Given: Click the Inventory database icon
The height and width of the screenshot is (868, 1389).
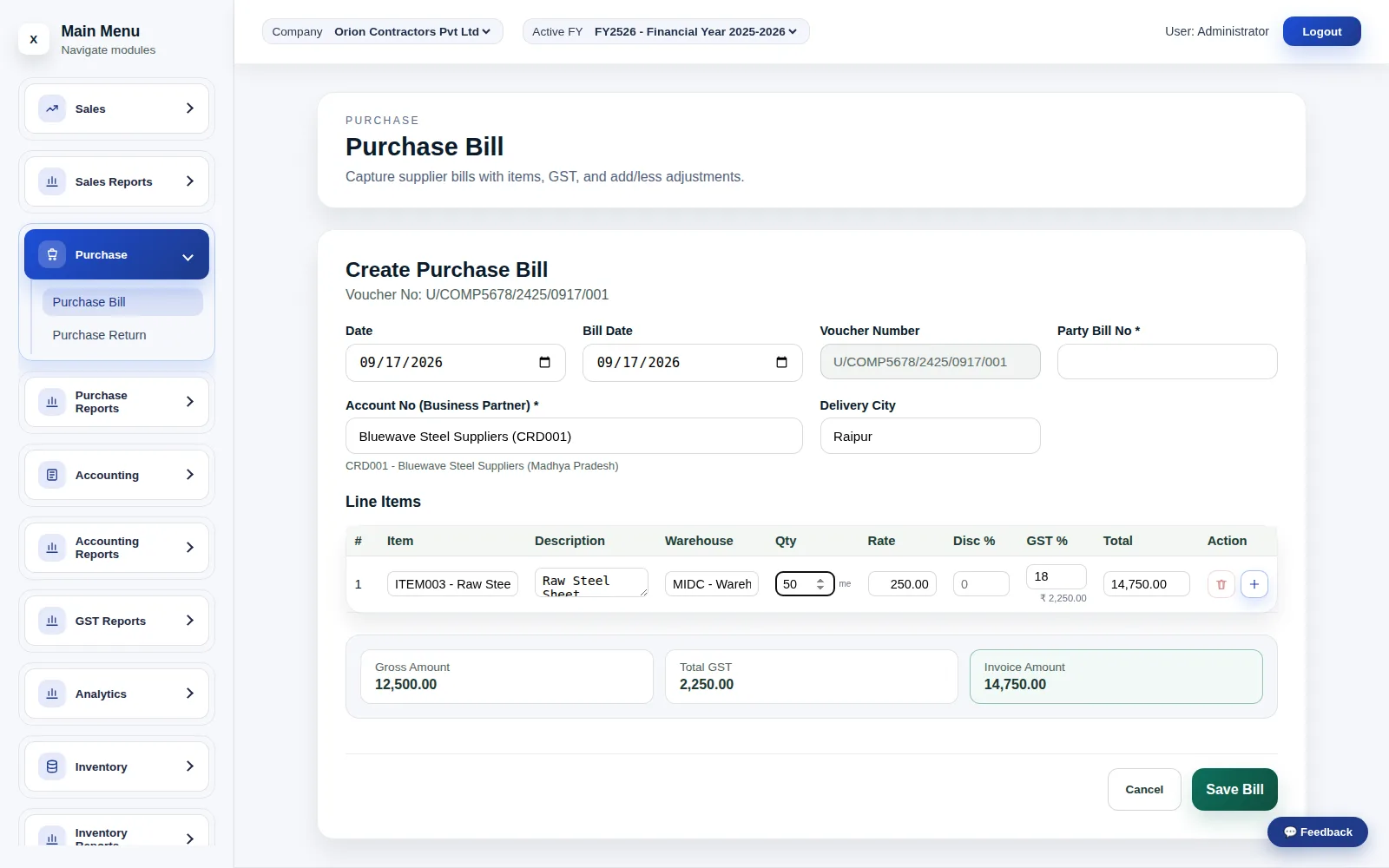Looking at the screenshot, I should coord(52,766).
